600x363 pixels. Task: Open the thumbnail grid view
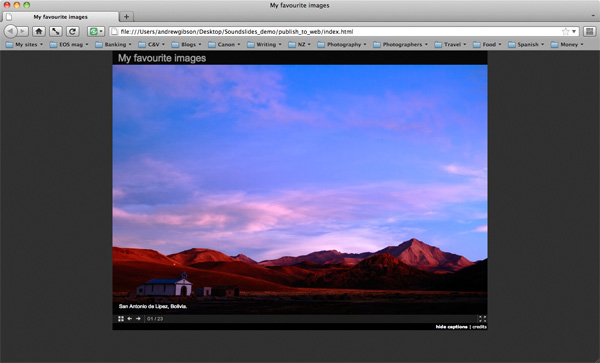pos(121,319)
